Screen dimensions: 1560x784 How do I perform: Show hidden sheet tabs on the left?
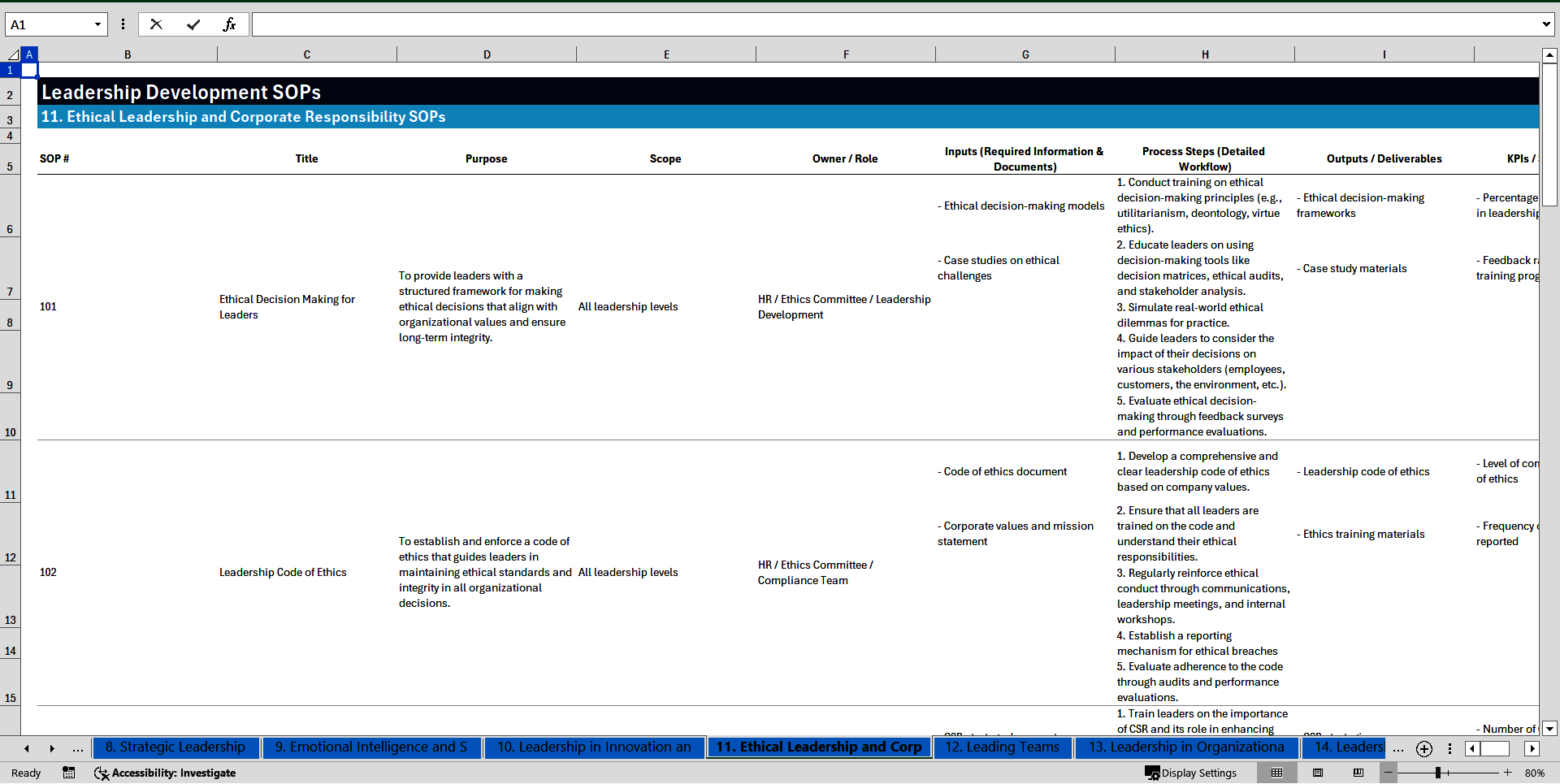coord(77,748)
